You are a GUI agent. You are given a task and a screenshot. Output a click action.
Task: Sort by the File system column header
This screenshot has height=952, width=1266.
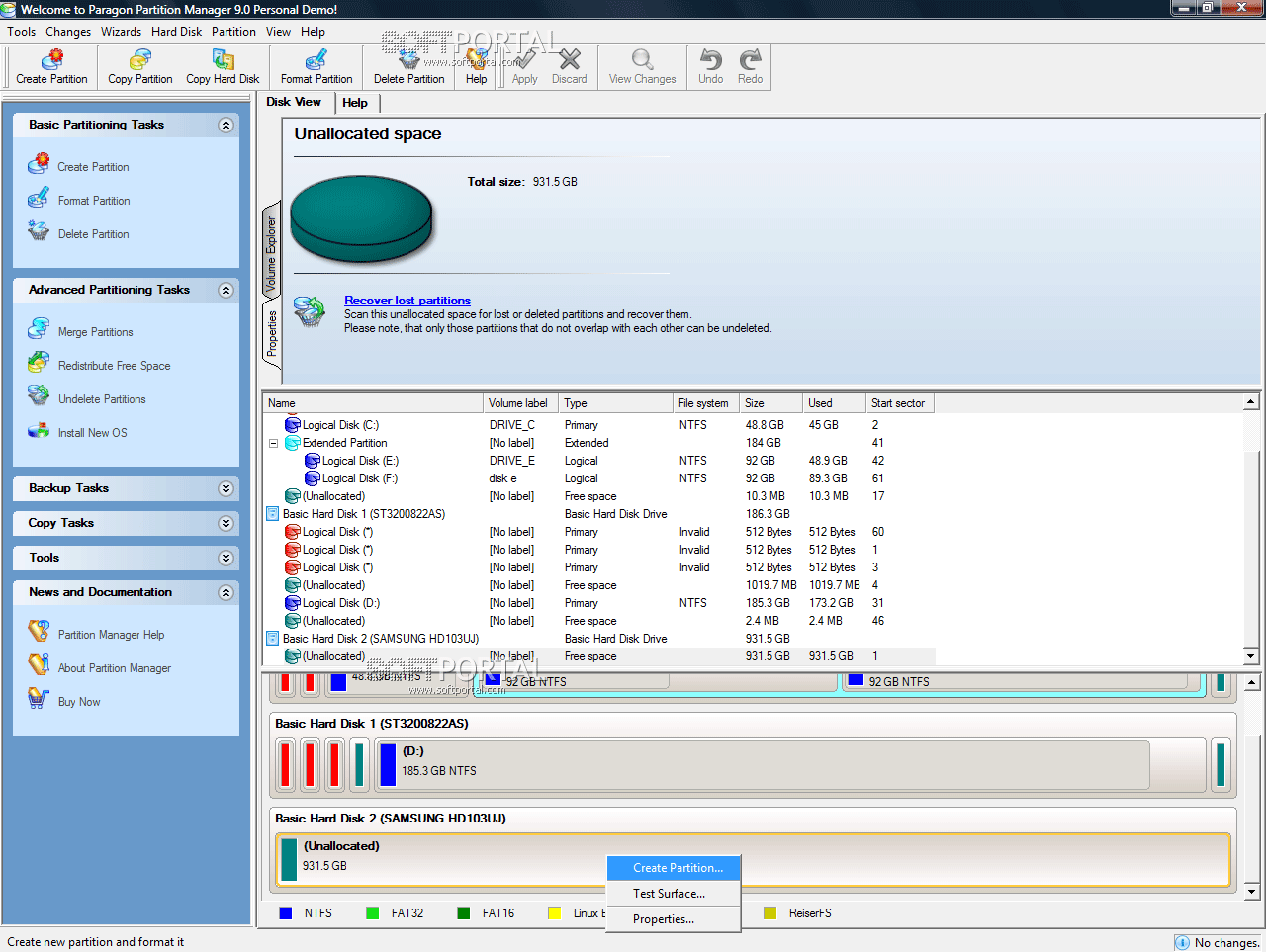[x=705, y=403]
